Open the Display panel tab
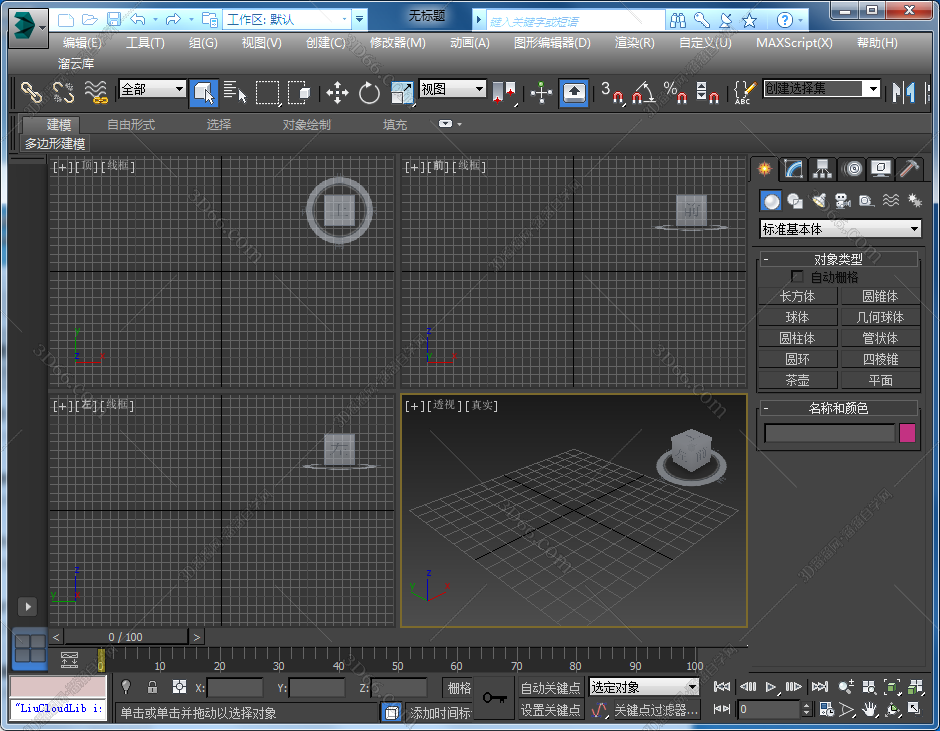Image resolution: width=940 pixels, height=731 pixels. click(880, 169)
